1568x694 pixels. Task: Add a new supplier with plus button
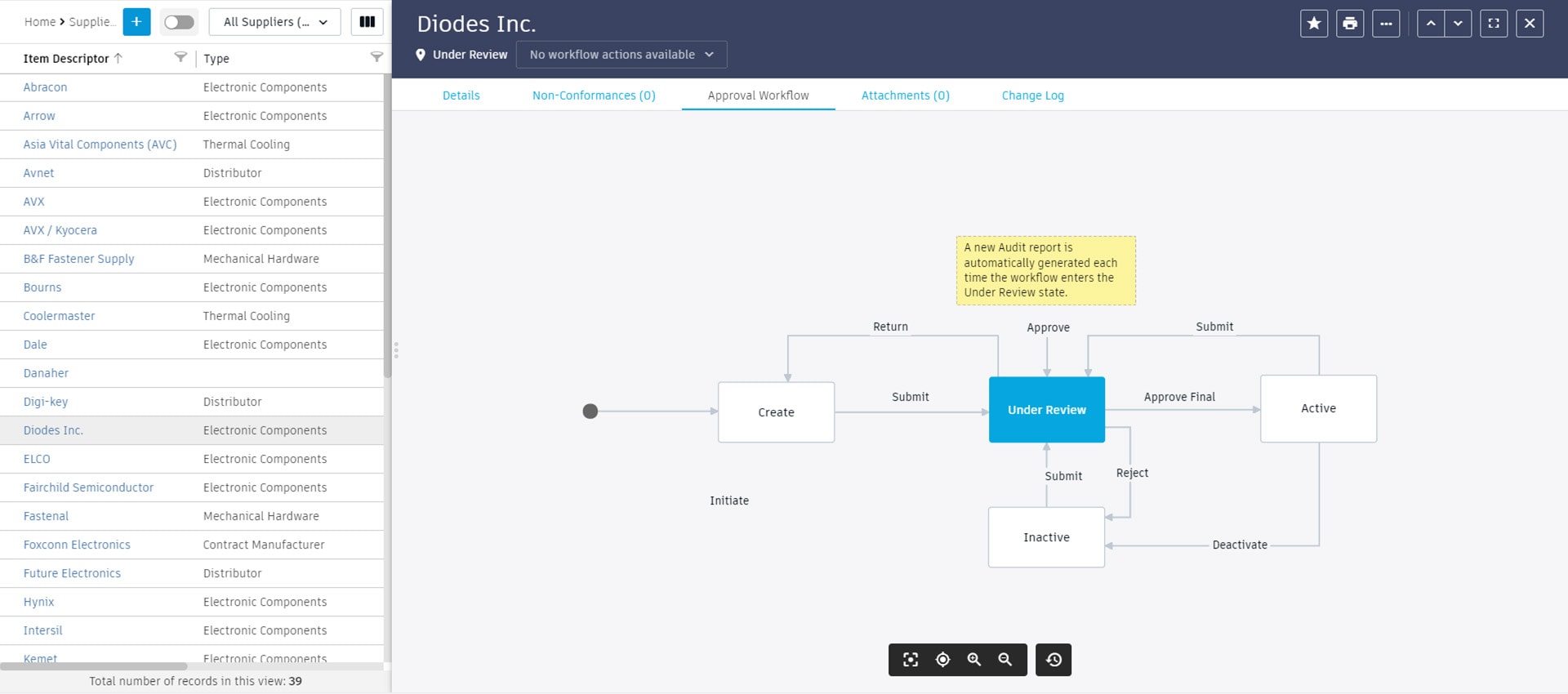pyautogui.click(x=136, y=22)
